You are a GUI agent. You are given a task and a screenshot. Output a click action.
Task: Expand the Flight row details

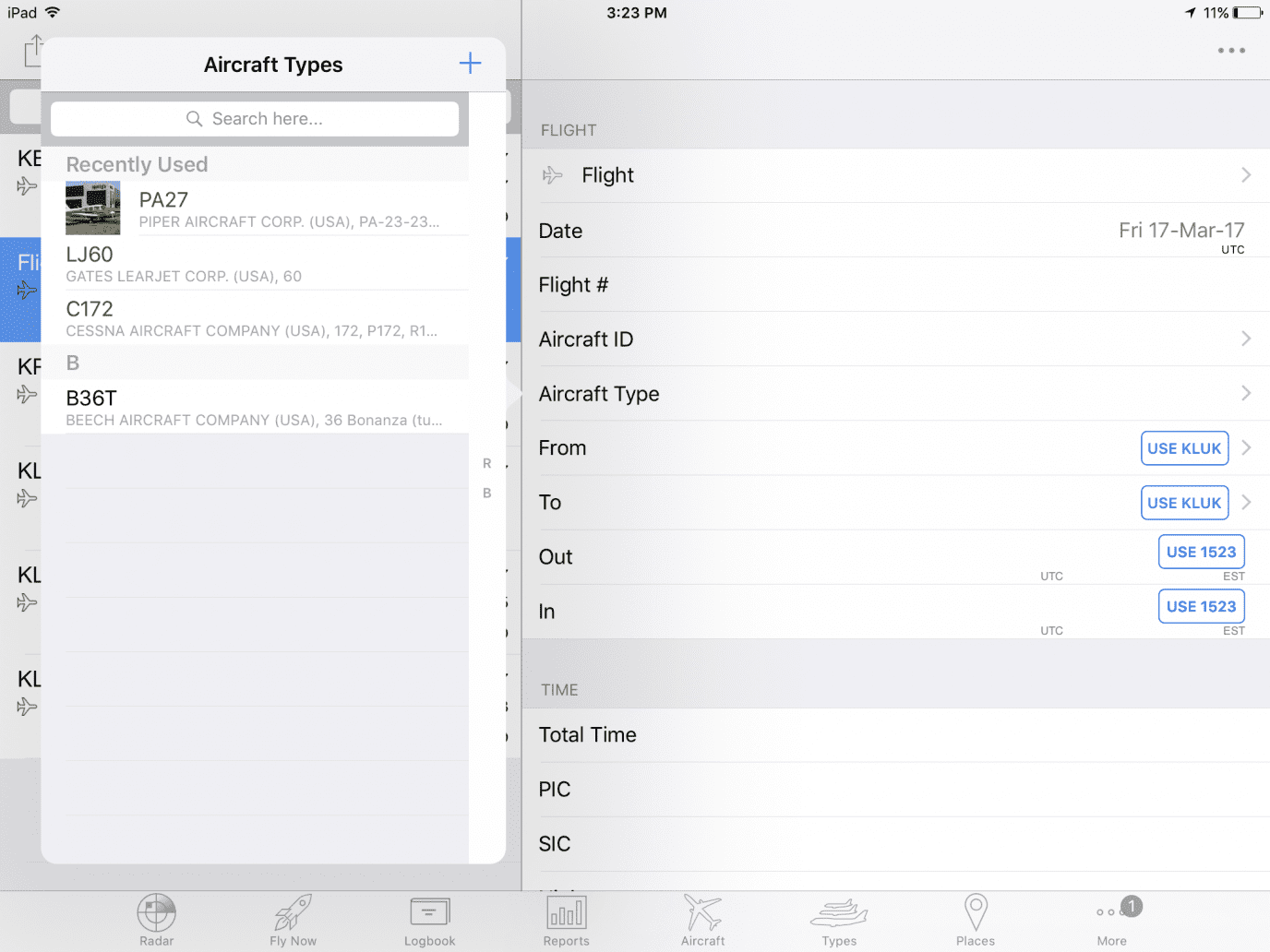pos(895,175)
